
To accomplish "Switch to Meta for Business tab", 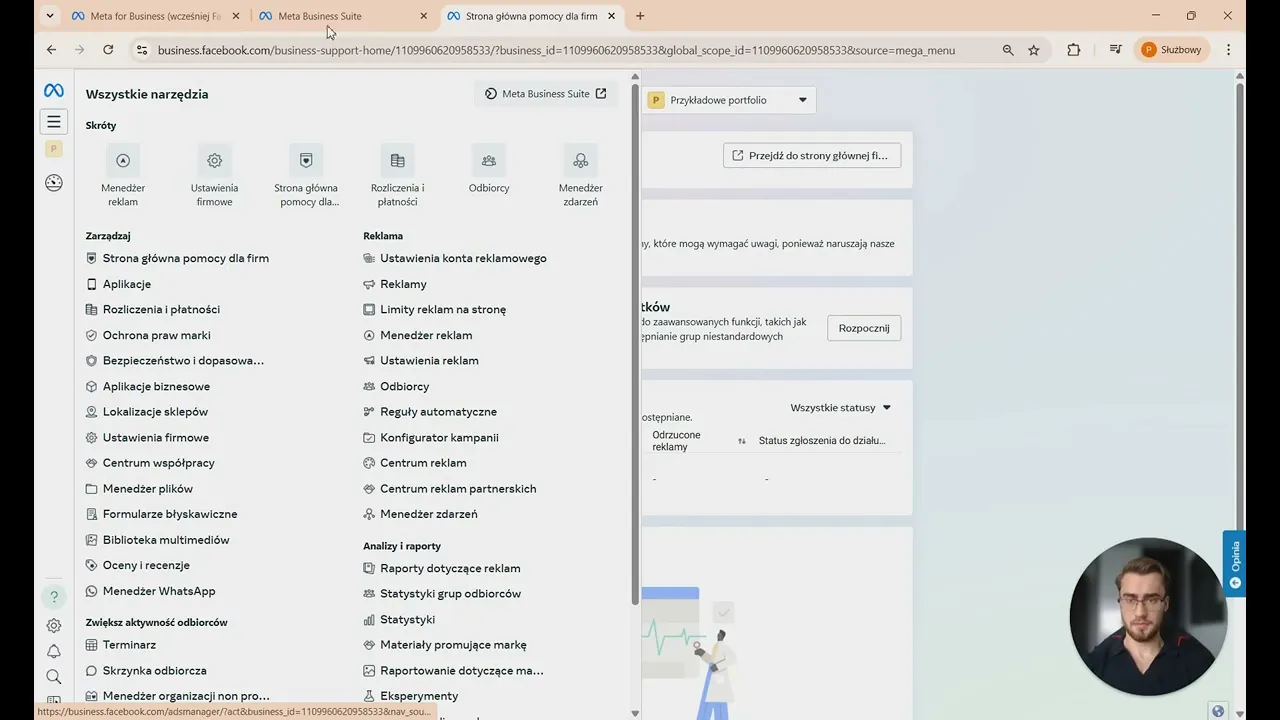I will (x=156, y=16).
